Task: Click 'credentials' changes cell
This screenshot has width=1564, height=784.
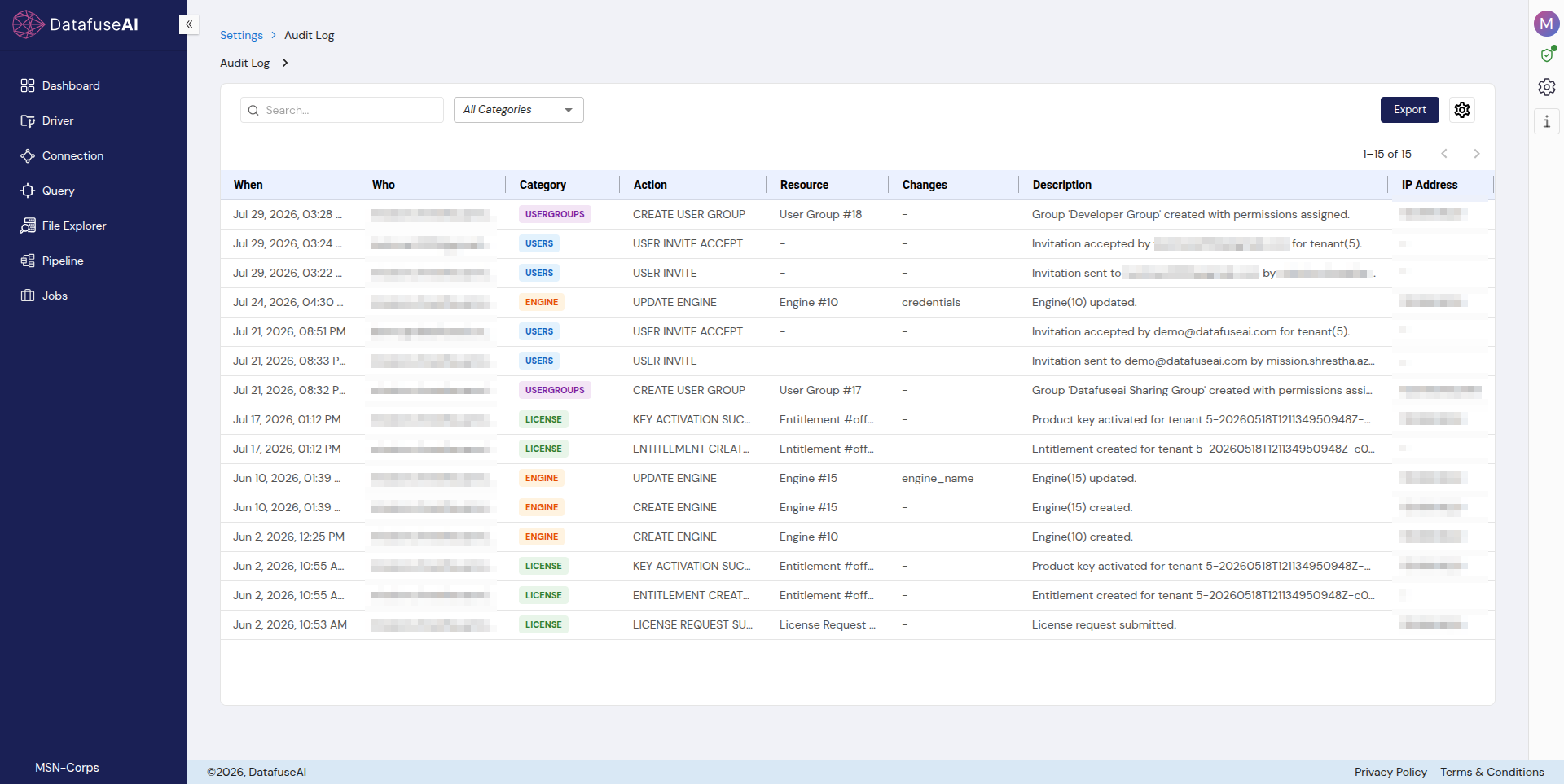Action: 931,302
